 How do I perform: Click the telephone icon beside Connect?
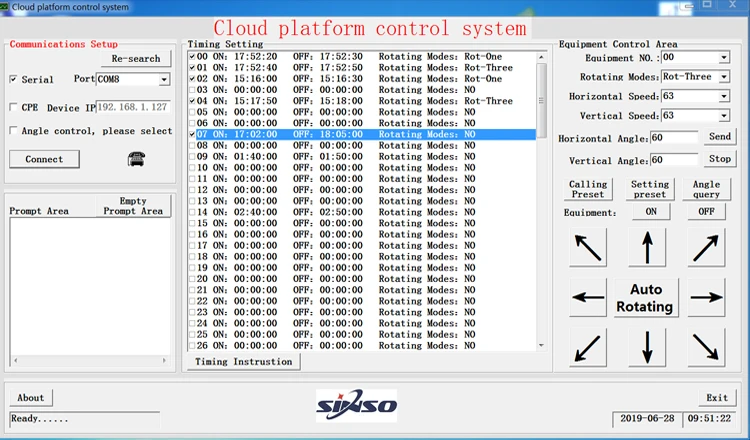point(136,159)
